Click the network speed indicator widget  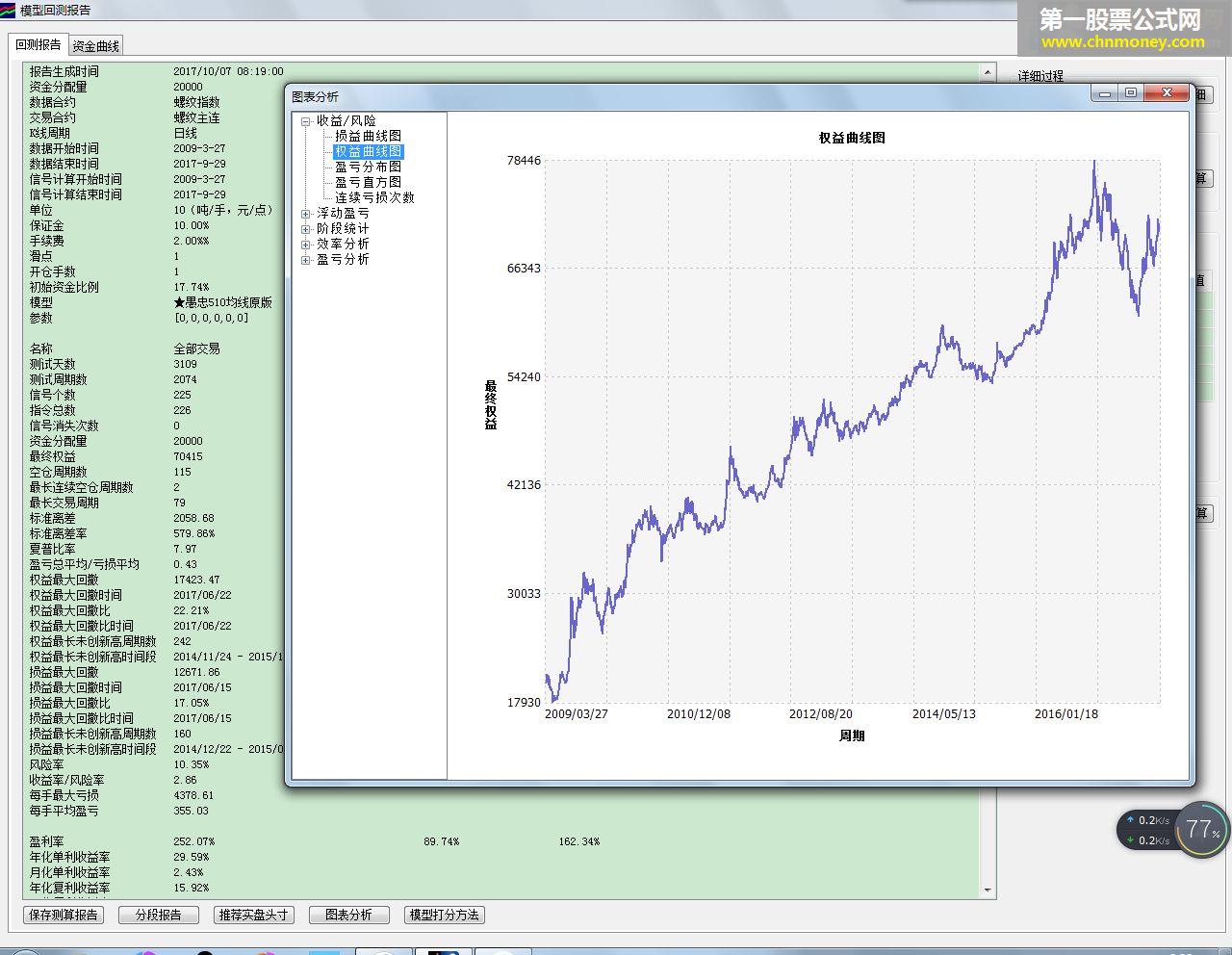coord(1148,830)
